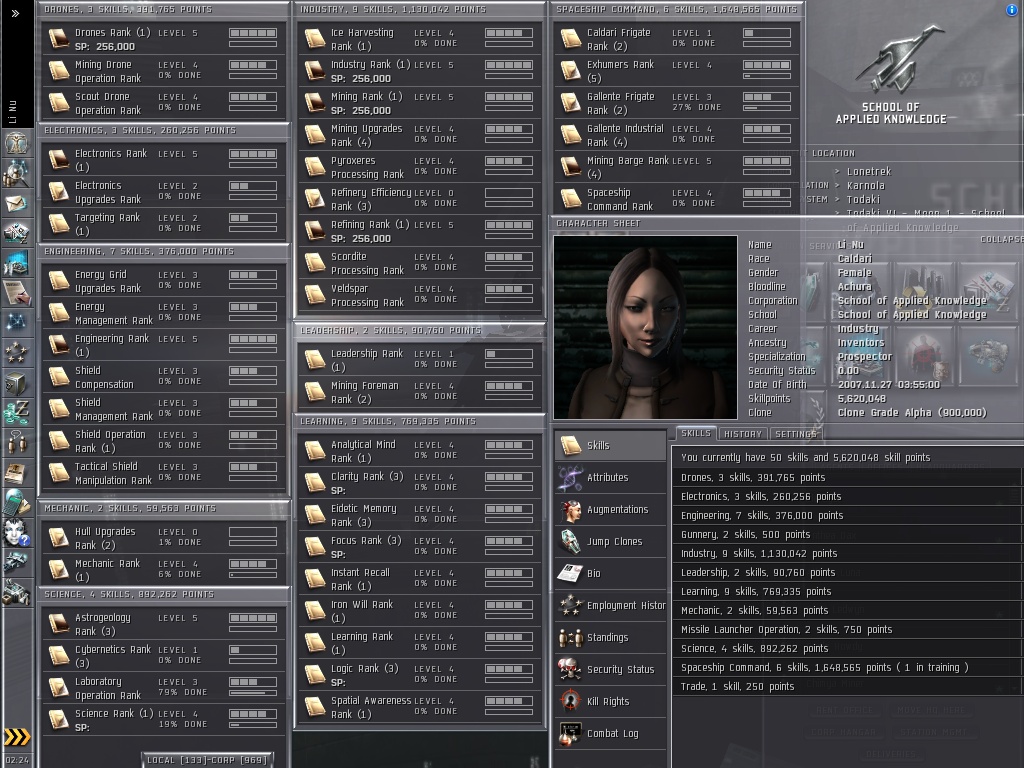Open the Augmentations section
This screenshot has width=1024, height=768.
(x=610, y=509)
